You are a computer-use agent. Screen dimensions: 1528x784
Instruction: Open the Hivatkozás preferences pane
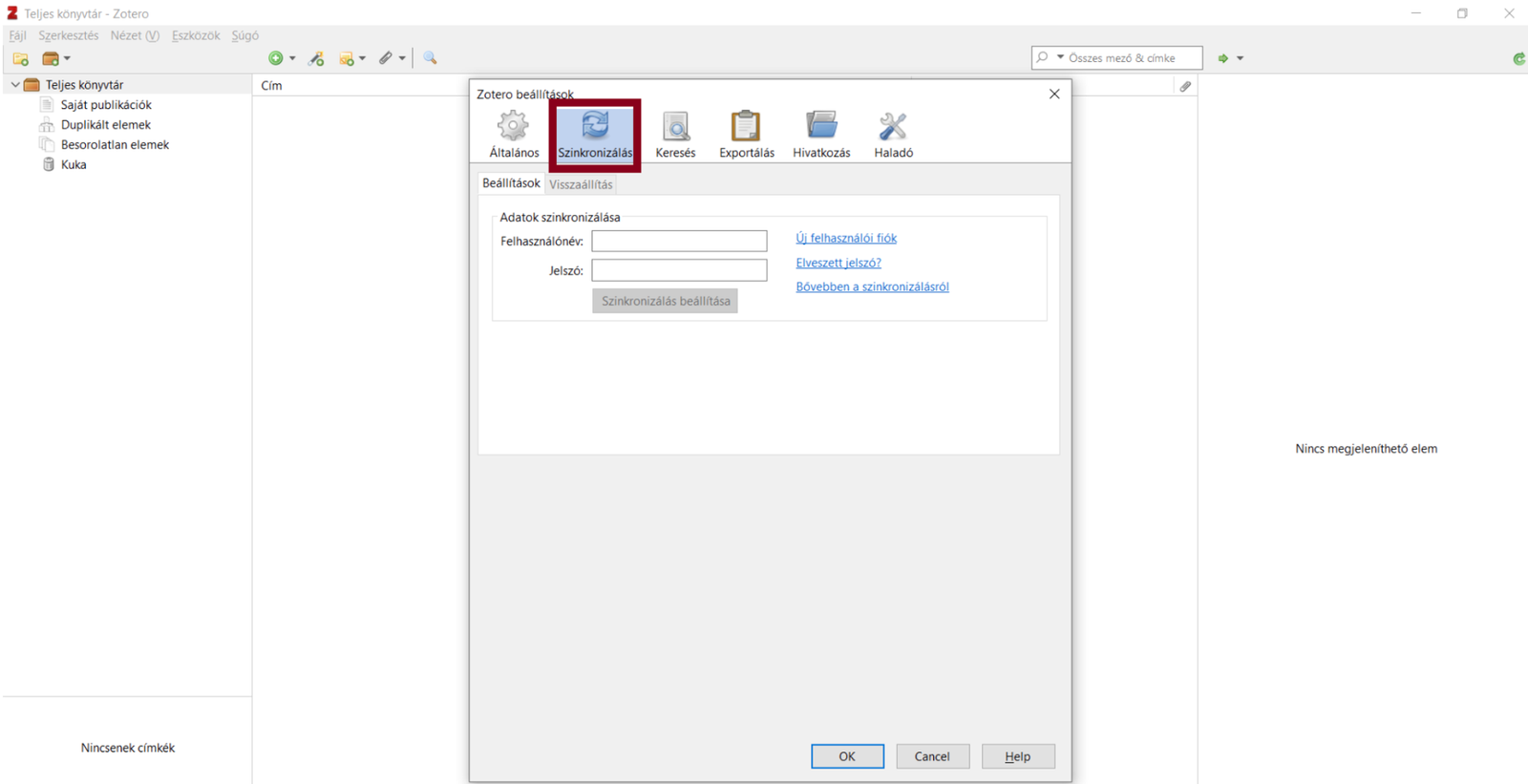[x=821, y=135]
